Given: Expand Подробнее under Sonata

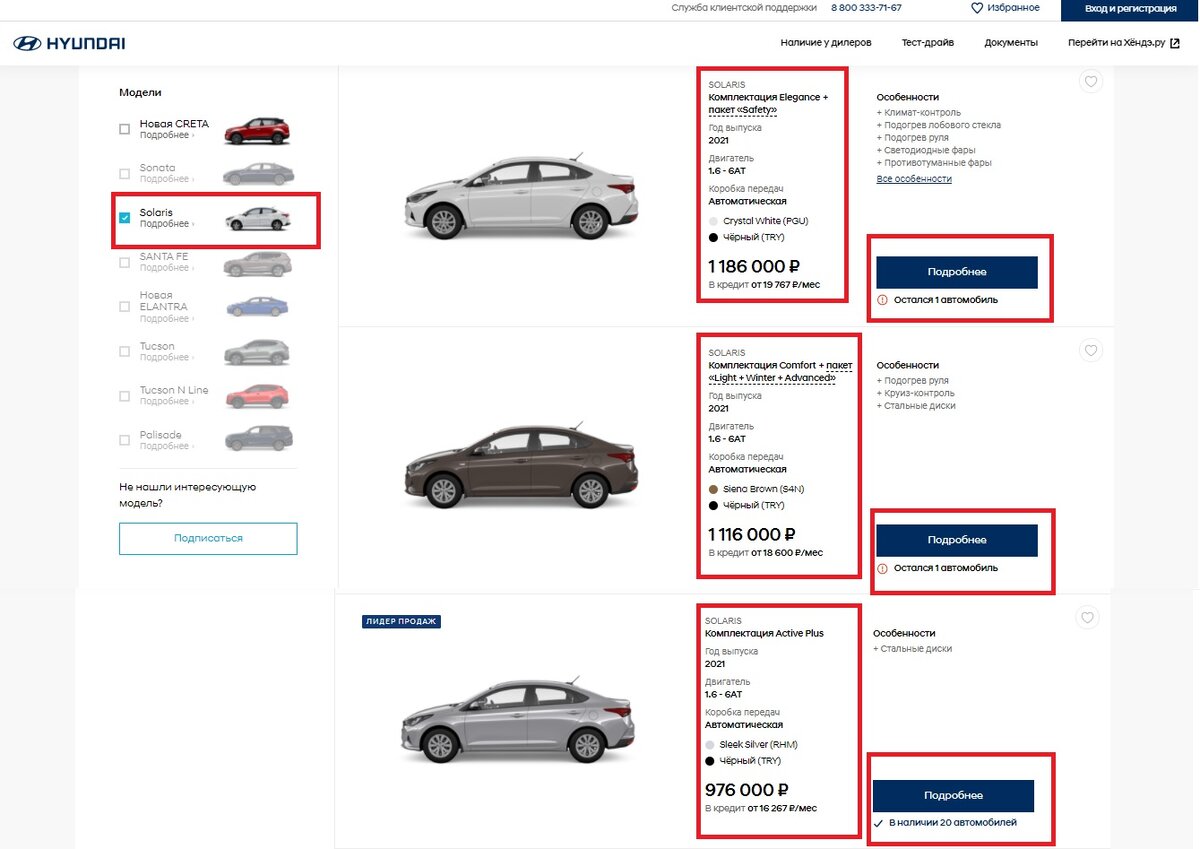Looking at the screenshot, I should (166, 179).
